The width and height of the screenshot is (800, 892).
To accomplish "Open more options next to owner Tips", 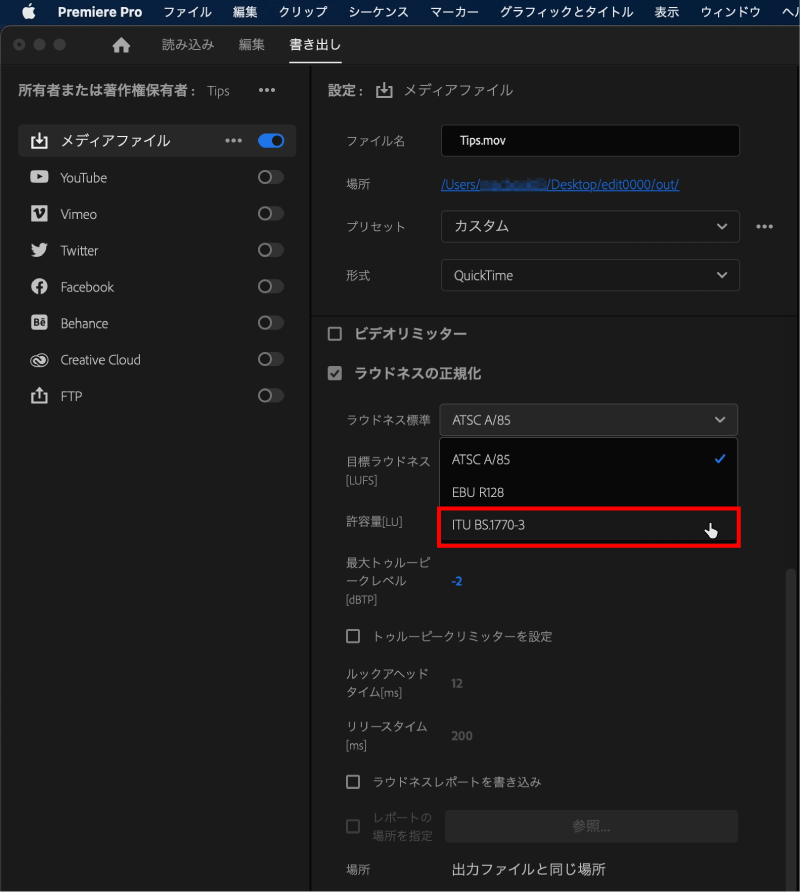I will tap(267, 90).
